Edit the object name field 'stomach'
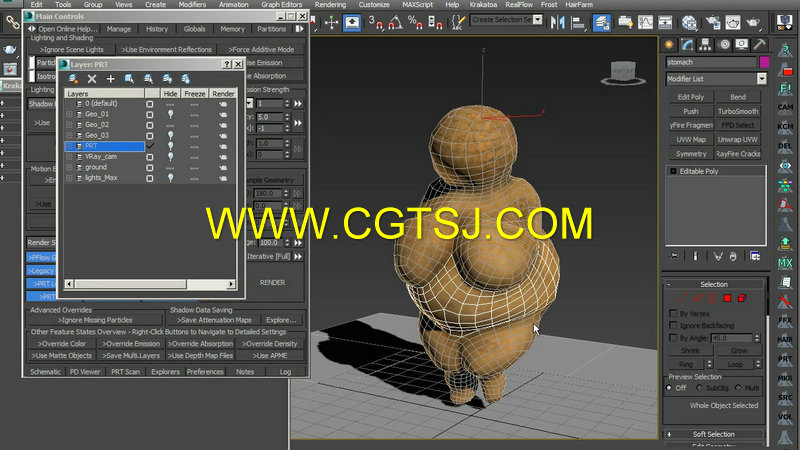 tap(711, 62)
